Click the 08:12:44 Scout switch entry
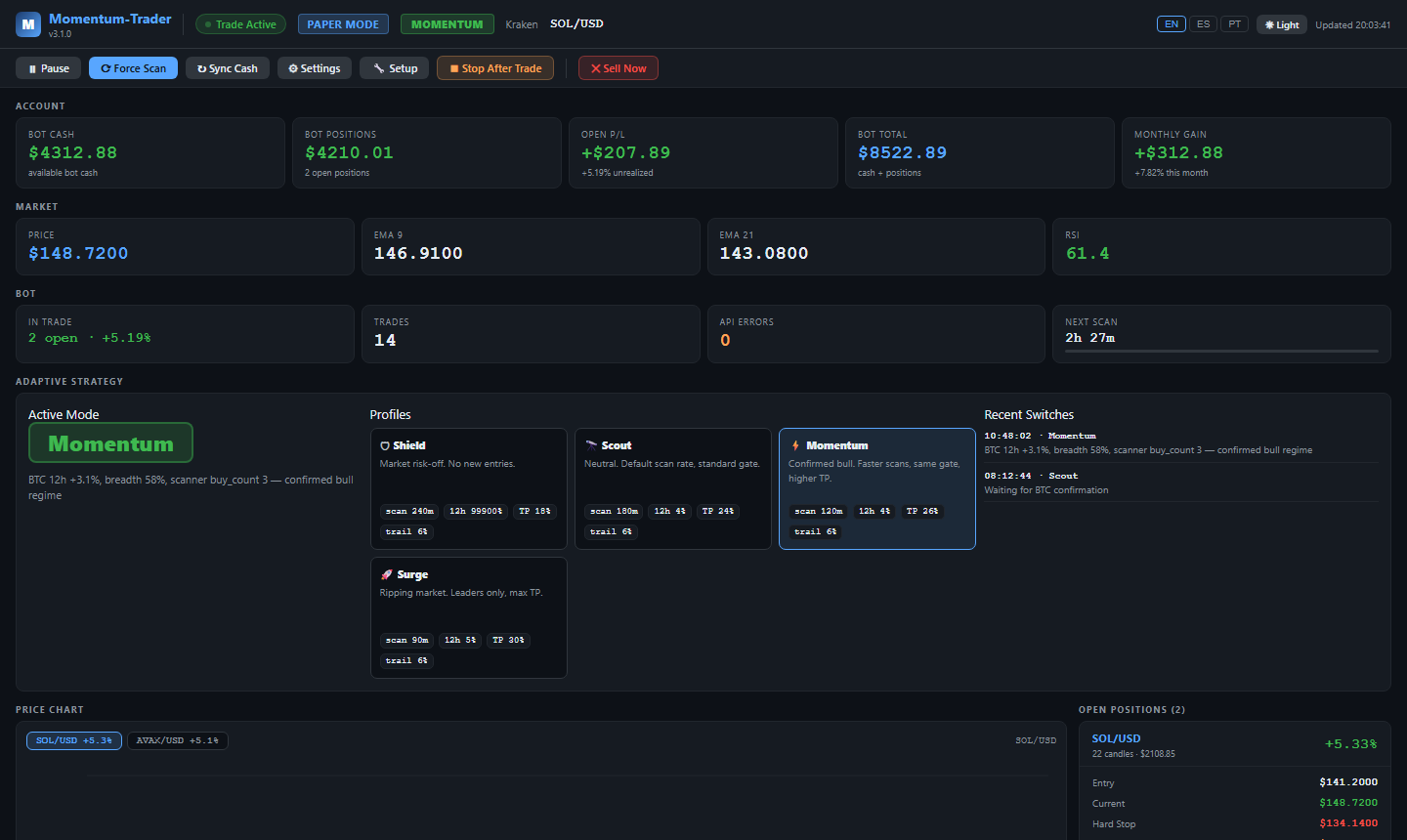Viewport: 1407px width, 840px height. pyautogui.click(x=1181, y=483)
